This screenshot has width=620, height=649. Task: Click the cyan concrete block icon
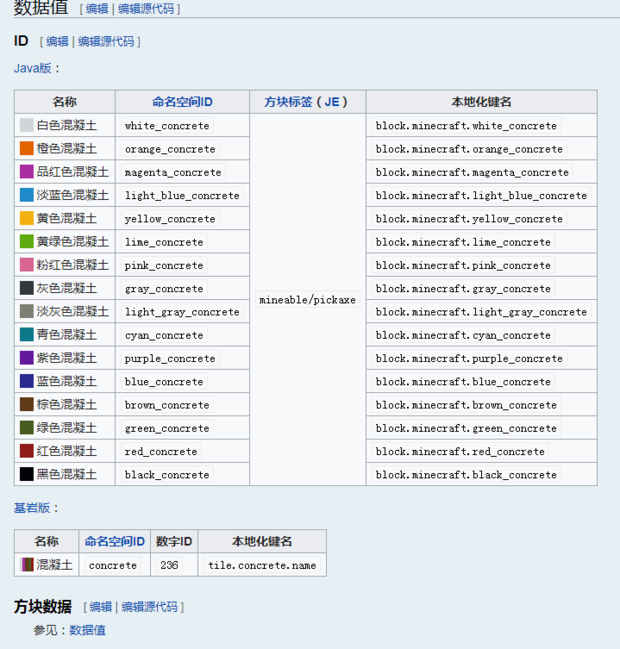point(26,334)
